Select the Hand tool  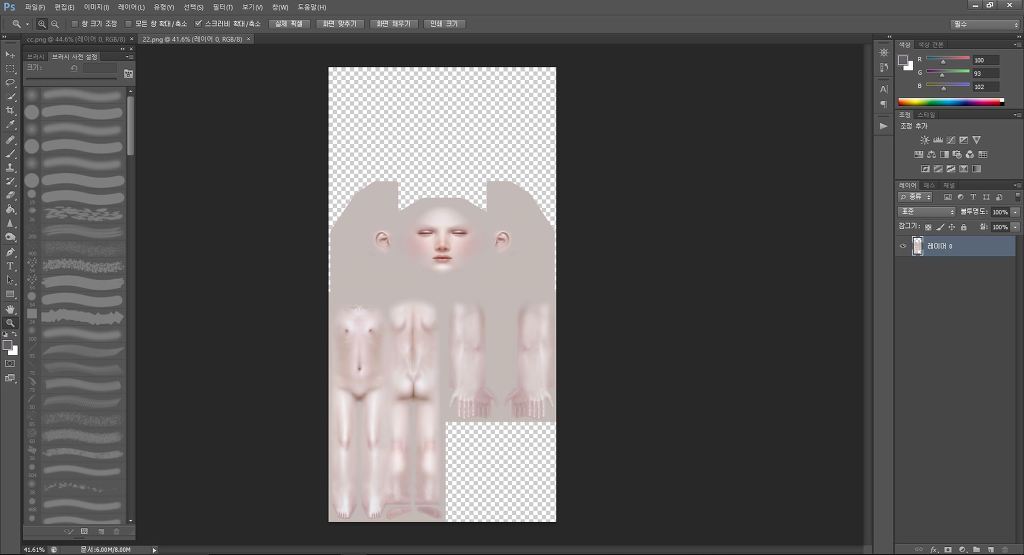(x=10, y=309)
